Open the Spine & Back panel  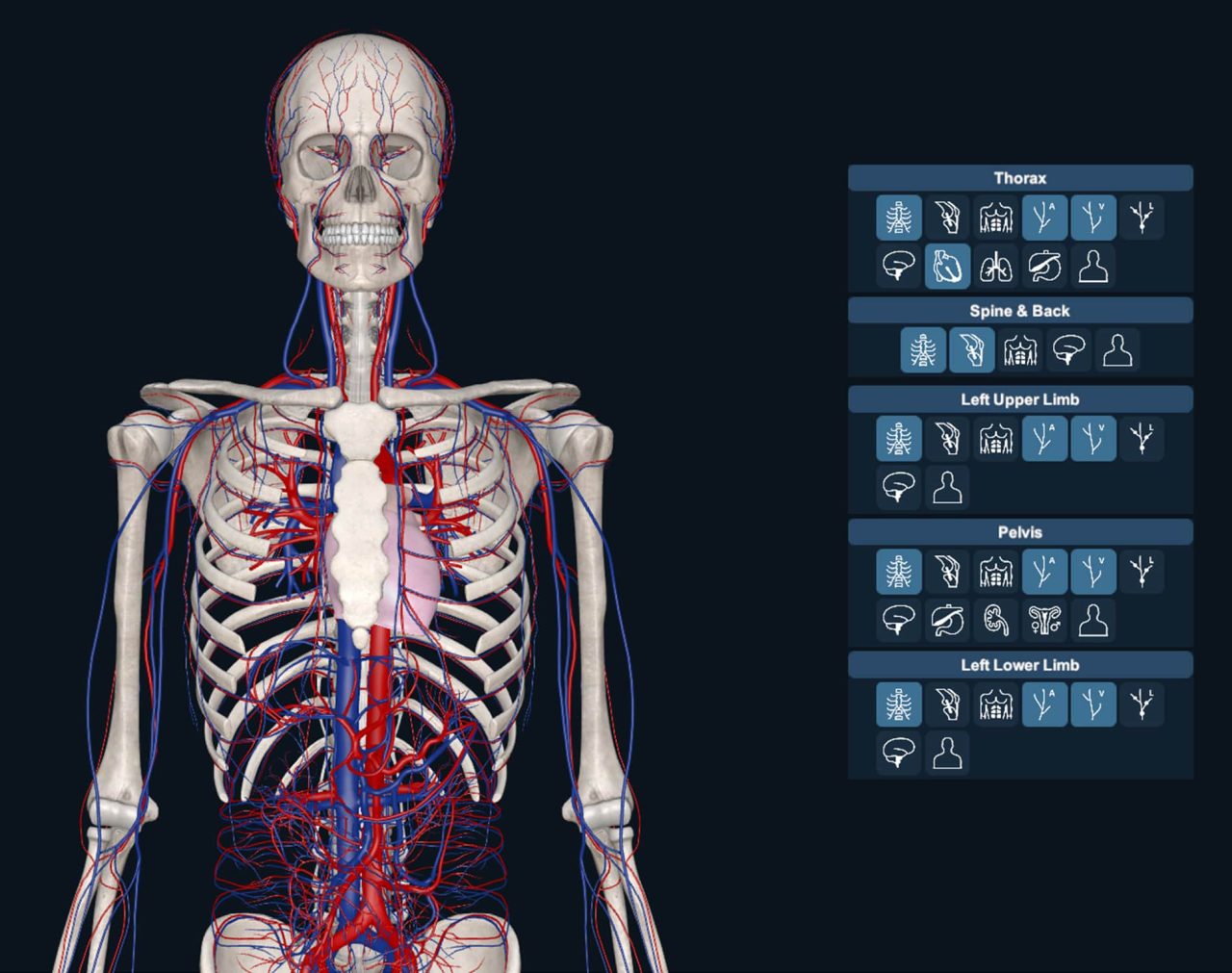pyautogui.click(x=1020, y=310)
